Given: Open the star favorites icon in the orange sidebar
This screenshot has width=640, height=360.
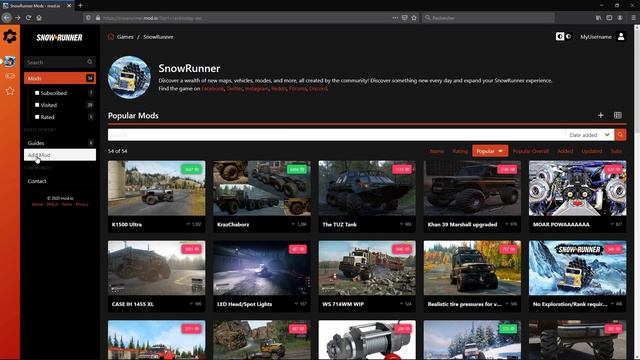Looking at the screenshot, I should [10, 91].
